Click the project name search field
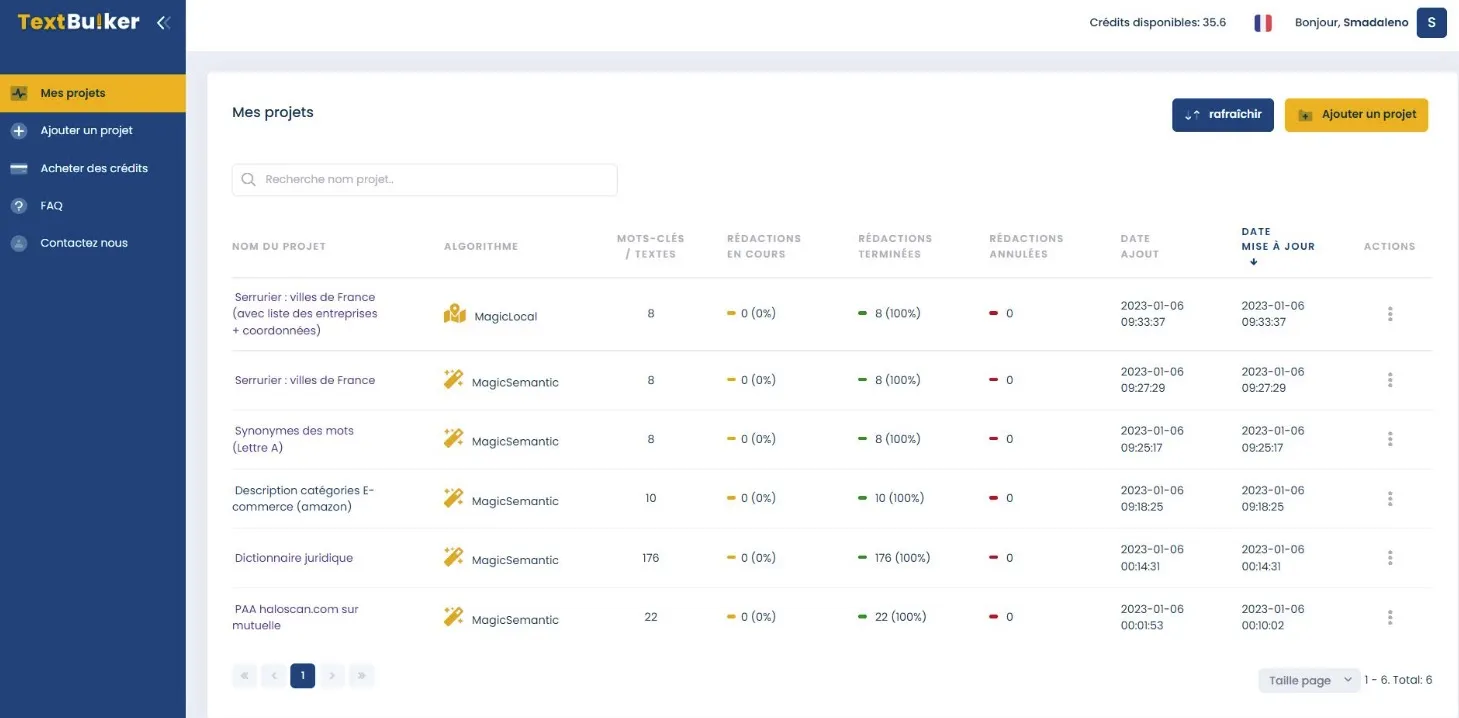 [x=425, y=180]
